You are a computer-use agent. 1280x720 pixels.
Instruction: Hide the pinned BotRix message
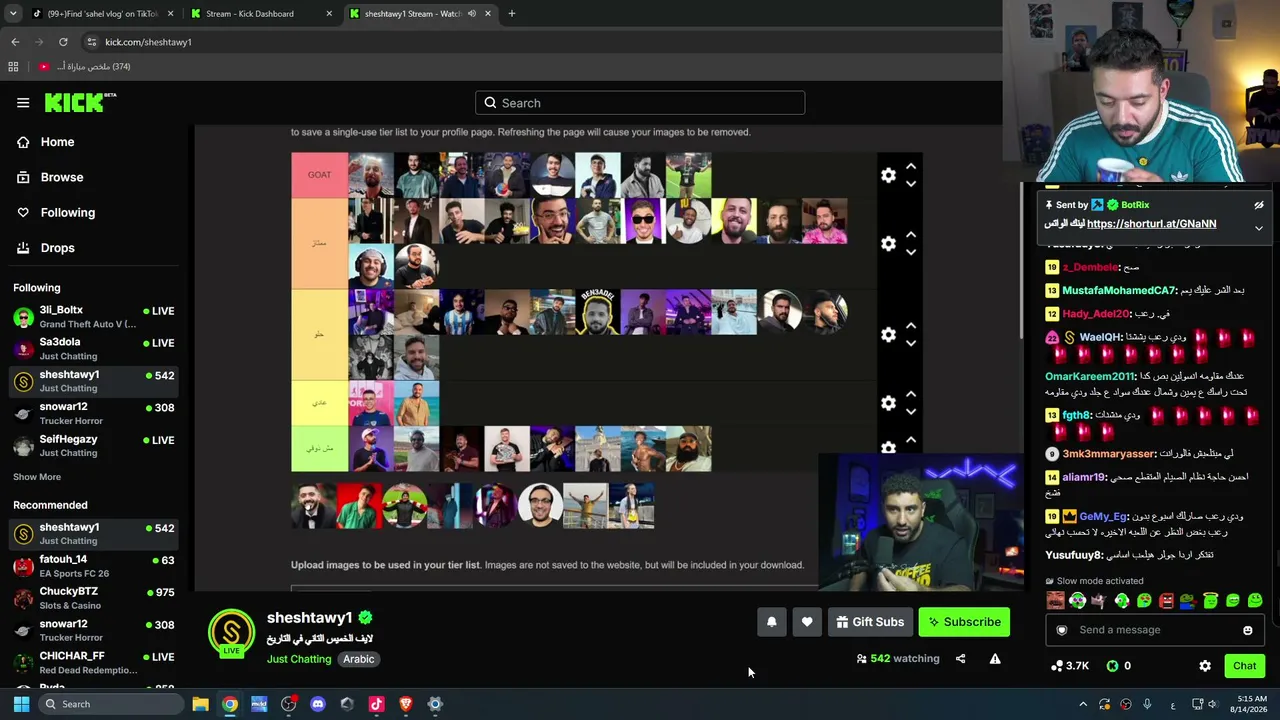1259,205
